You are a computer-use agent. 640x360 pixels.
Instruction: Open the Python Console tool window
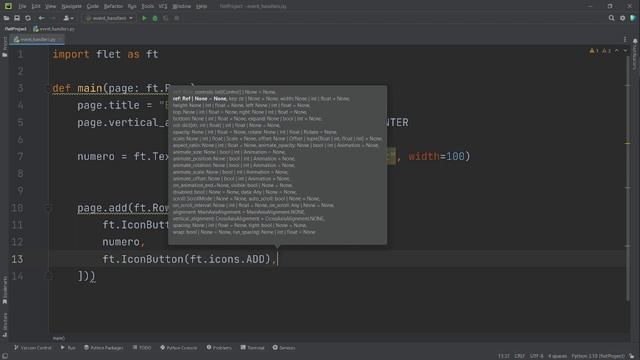pos(179,348)
